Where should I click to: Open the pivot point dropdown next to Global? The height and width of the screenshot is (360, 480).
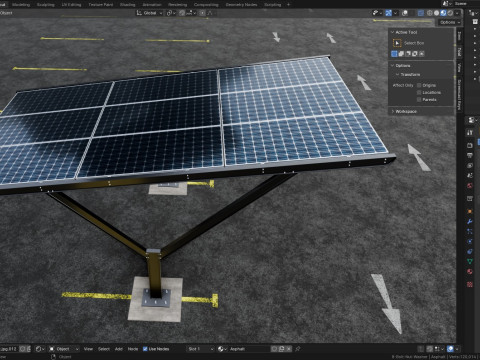click(x=171, y=13)
